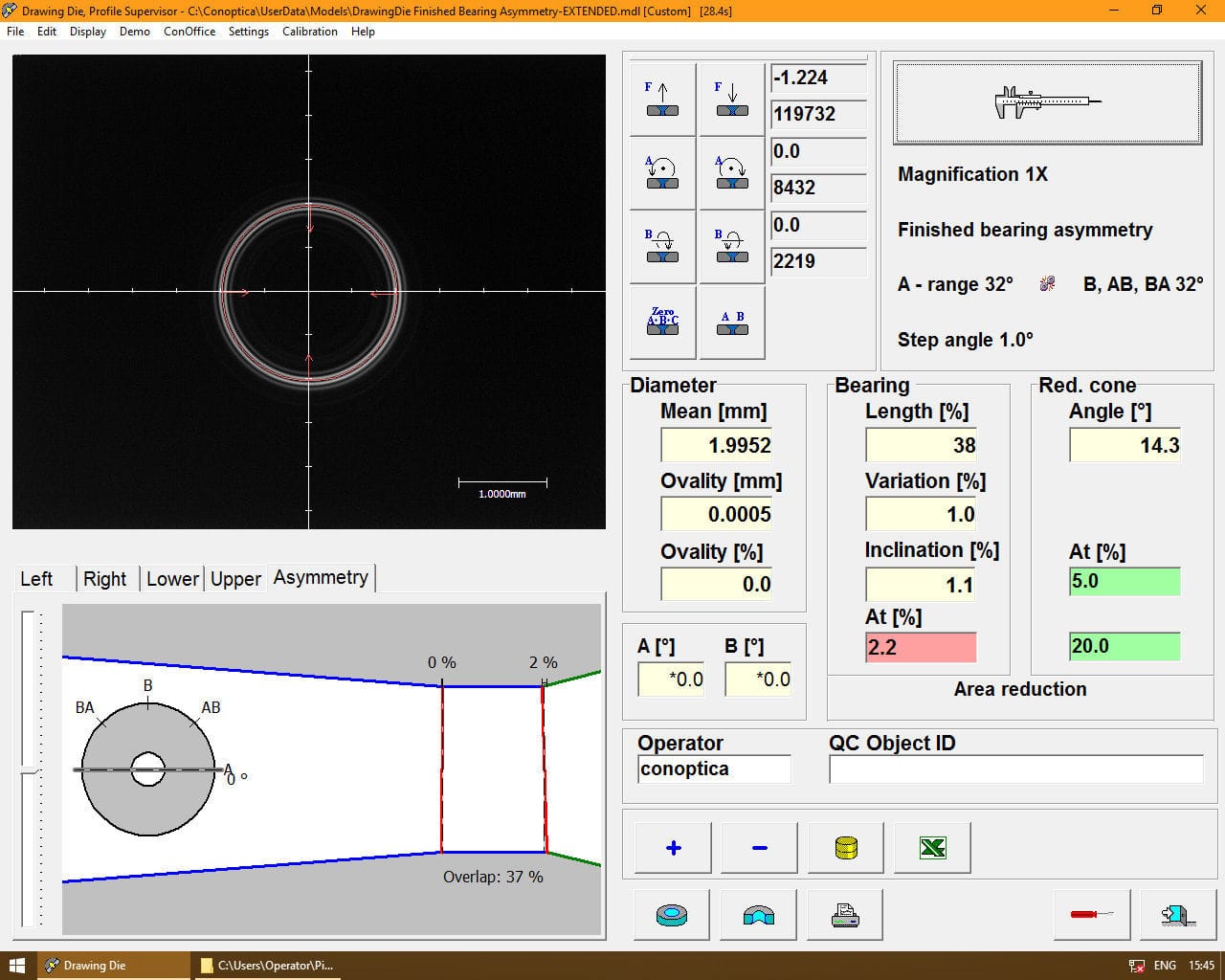Select the B axis rotation icon
This screenshot has height=980, width=1225.
661,246
